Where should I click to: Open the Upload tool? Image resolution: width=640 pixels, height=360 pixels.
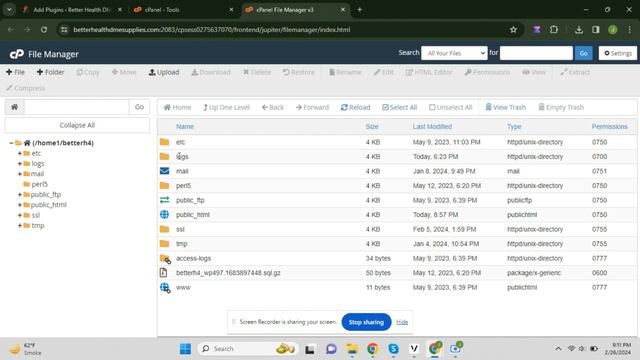click(x=164, y=72)
